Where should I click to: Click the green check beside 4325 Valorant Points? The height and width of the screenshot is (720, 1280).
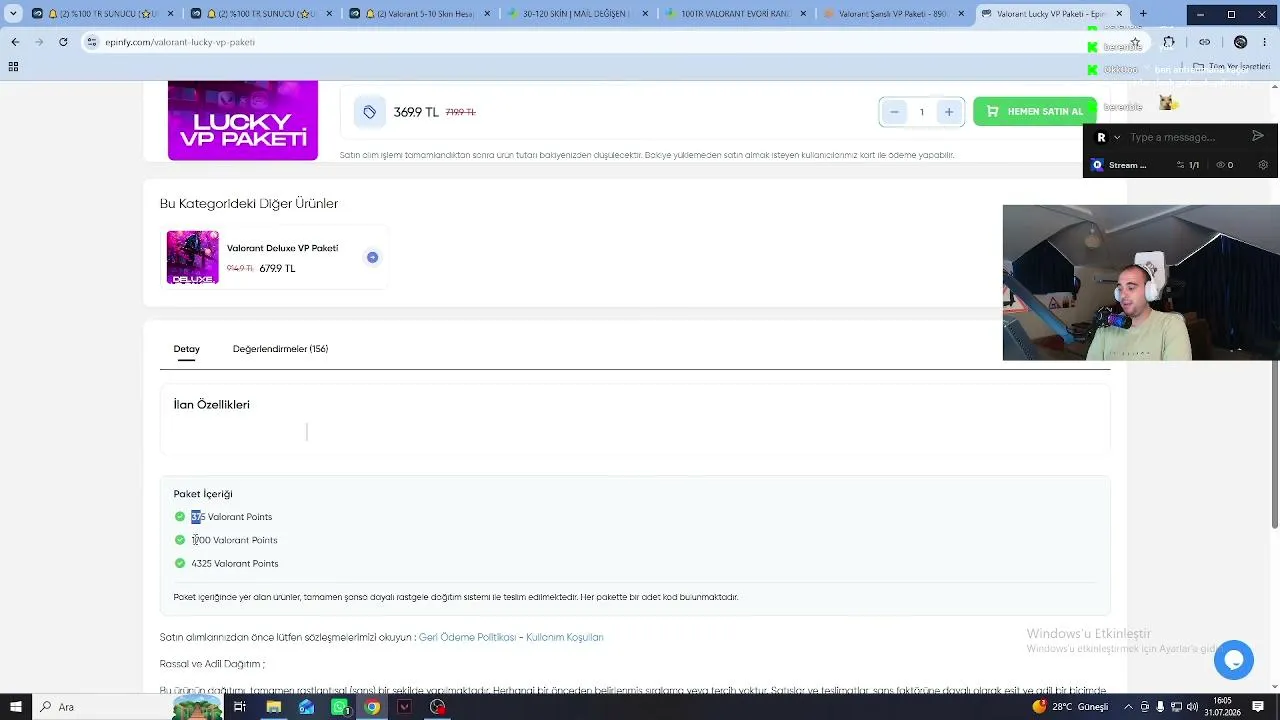[x=180, y=564]
